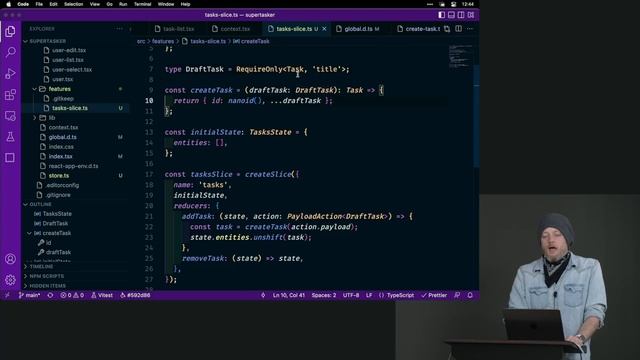Click features in the breadcrumb path
The height and width of the screenshot is (360, 640).
(x=163, y=41)
